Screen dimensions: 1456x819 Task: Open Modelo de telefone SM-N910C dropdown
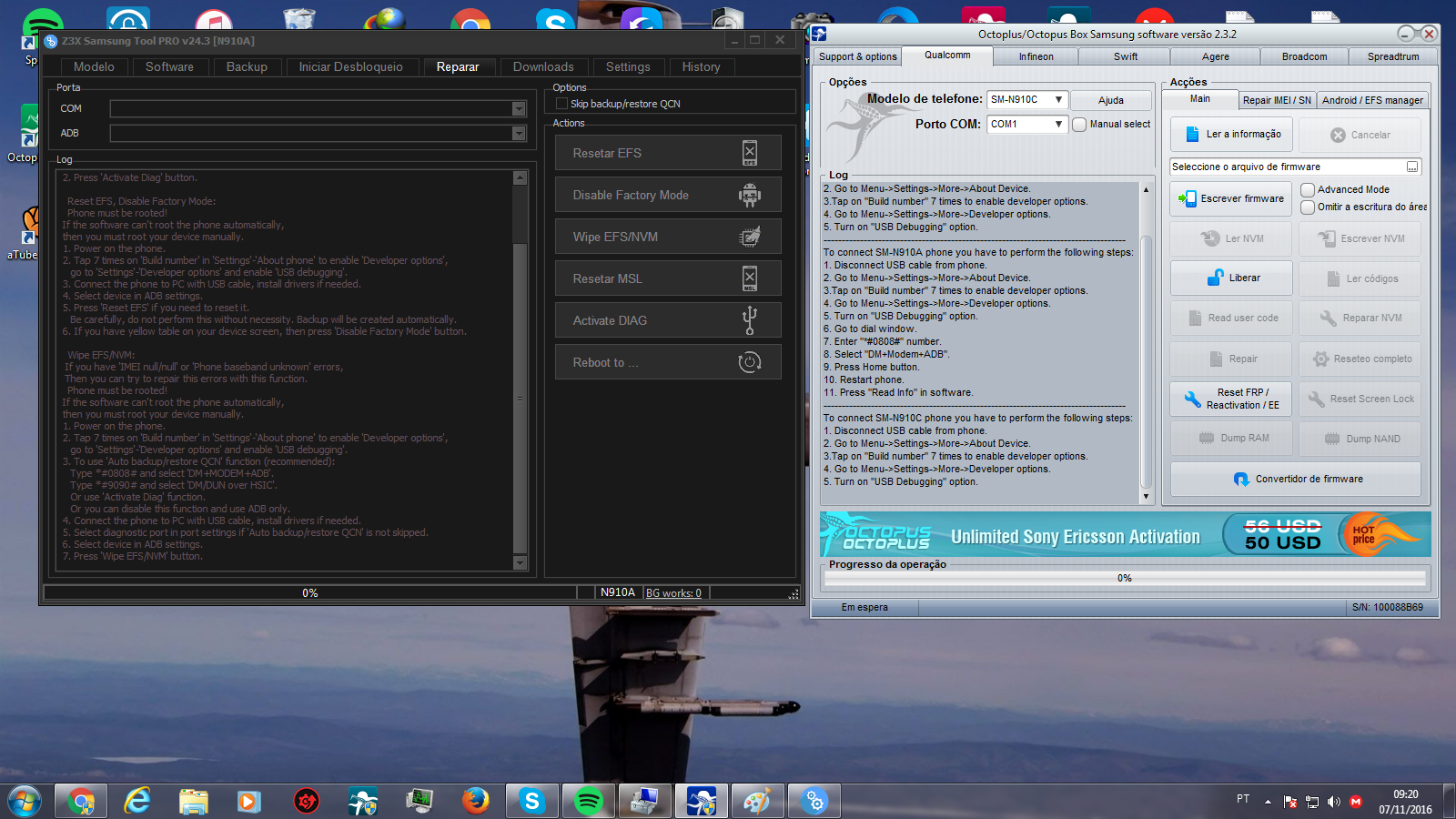tap(1027, 99)
